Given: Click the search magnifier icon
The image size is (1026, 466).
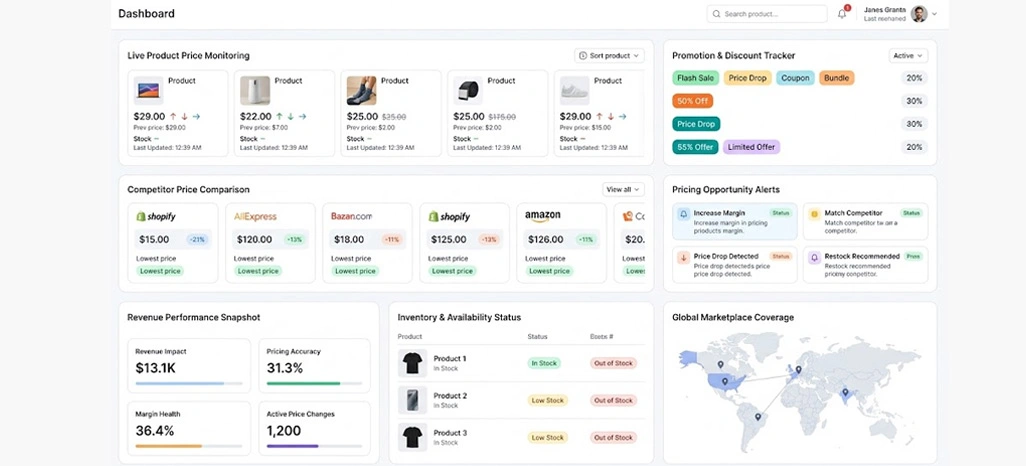Looking at the screenshot, I should 716,14.
